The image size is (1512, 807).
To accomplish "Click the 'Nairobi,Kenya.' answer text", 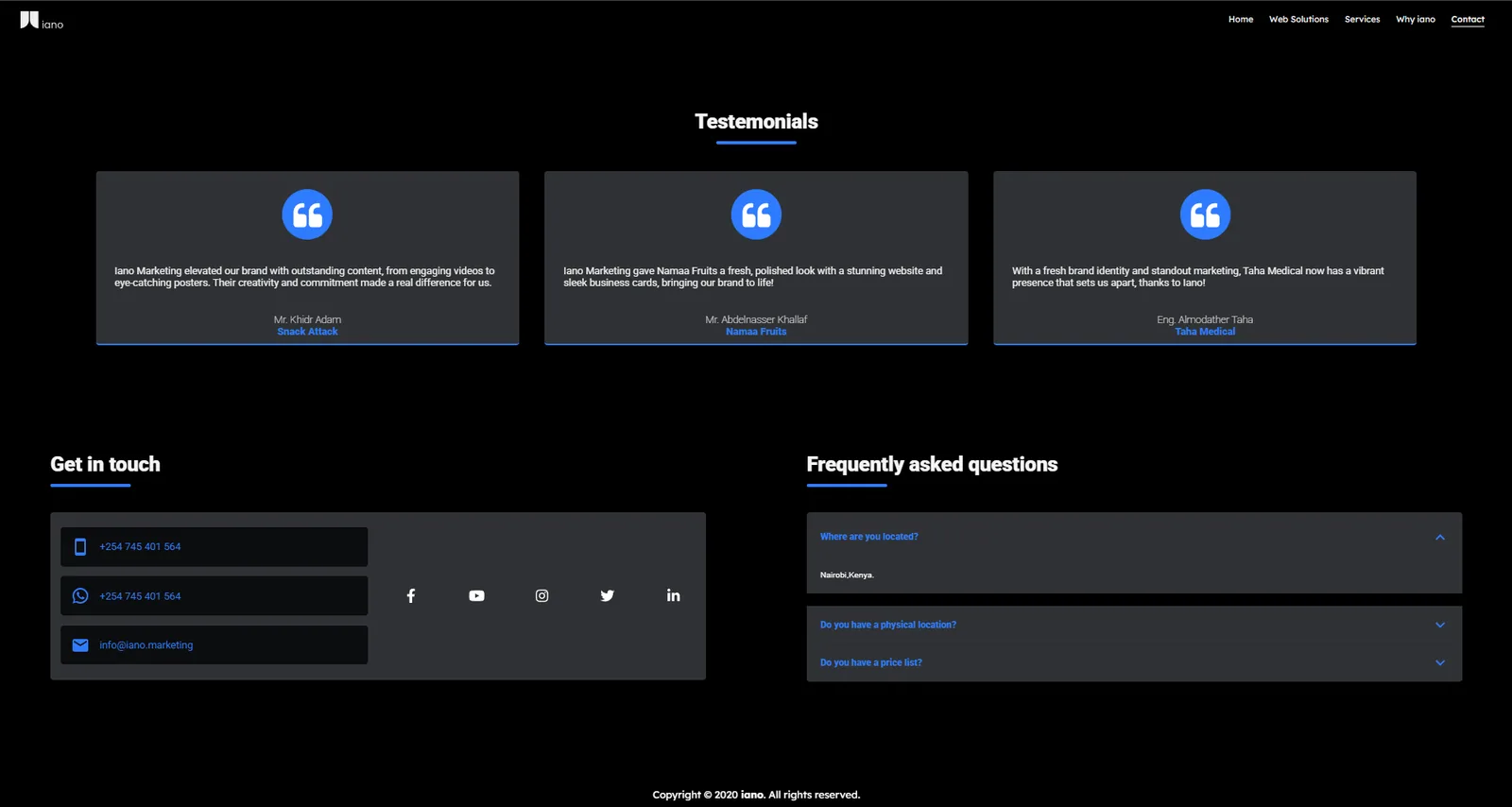I will tap(847, 575).
